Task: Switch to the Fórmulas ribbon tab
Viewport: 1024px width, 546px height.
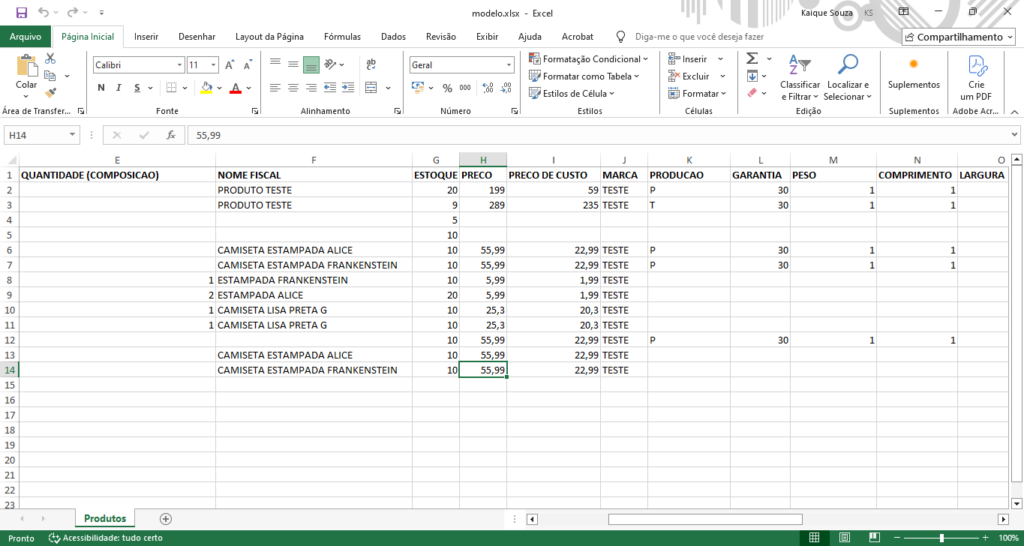Action: (x=342, y=37)
